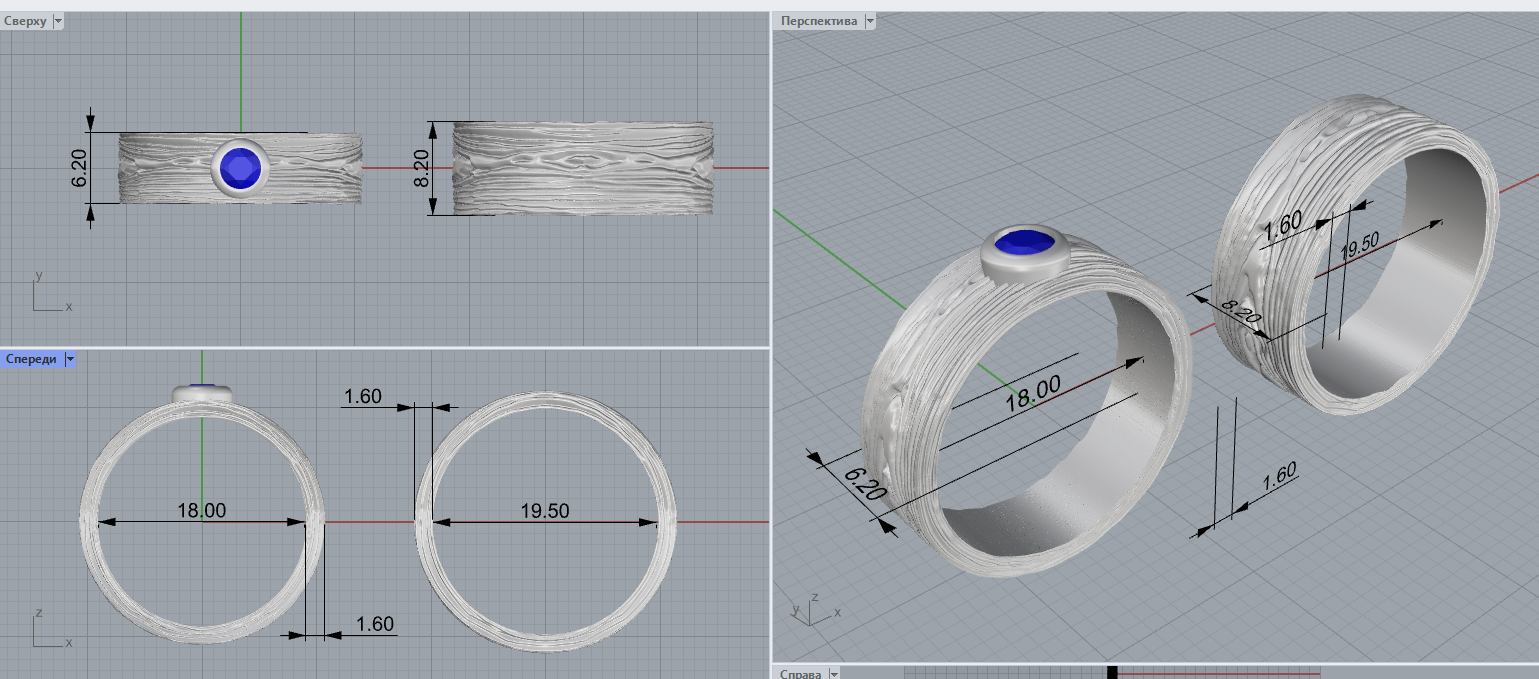1539x679 pixels.
Task: Select the wide textured ring in top view
Action: tap(582, 168)
